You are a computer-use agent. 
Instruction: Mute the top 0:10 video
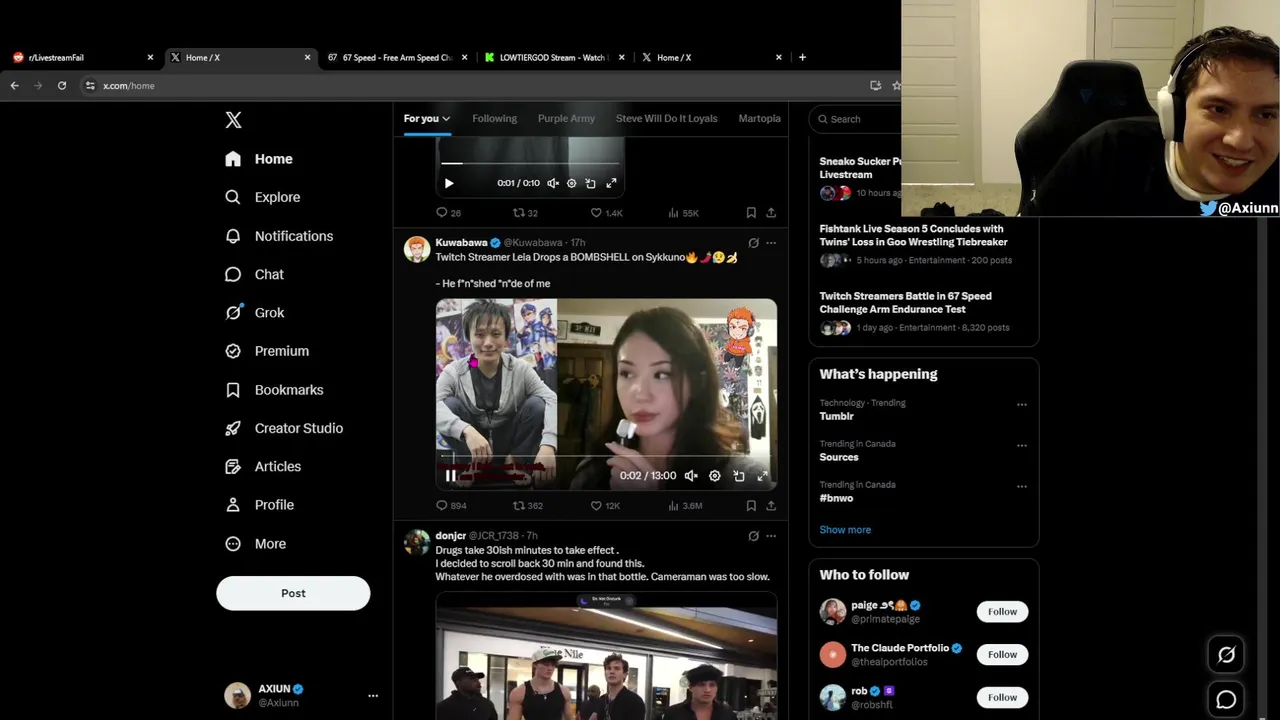(553, 183)
